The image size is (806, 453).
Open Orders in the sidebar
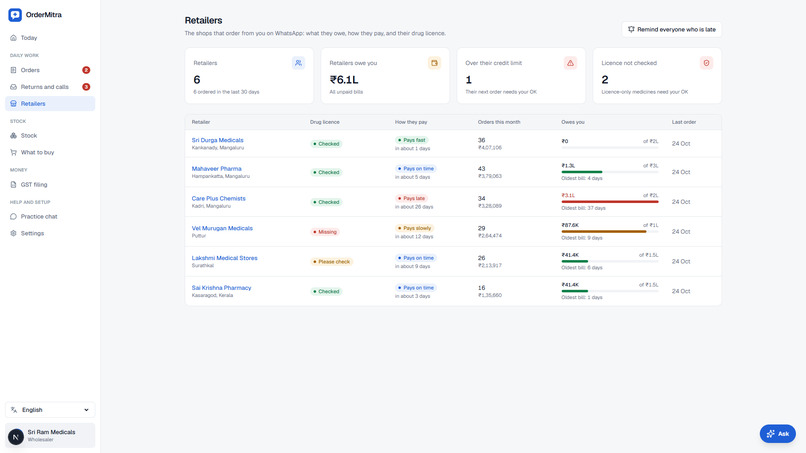coord(50,70)
